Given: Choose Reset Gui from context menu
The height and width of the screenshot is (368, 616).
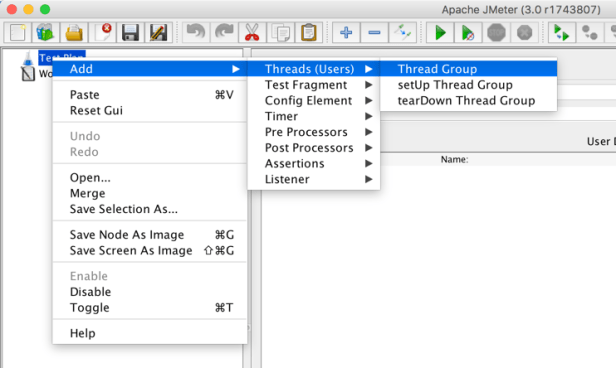Looking at the screenshot, I should [x=150, y=110].
